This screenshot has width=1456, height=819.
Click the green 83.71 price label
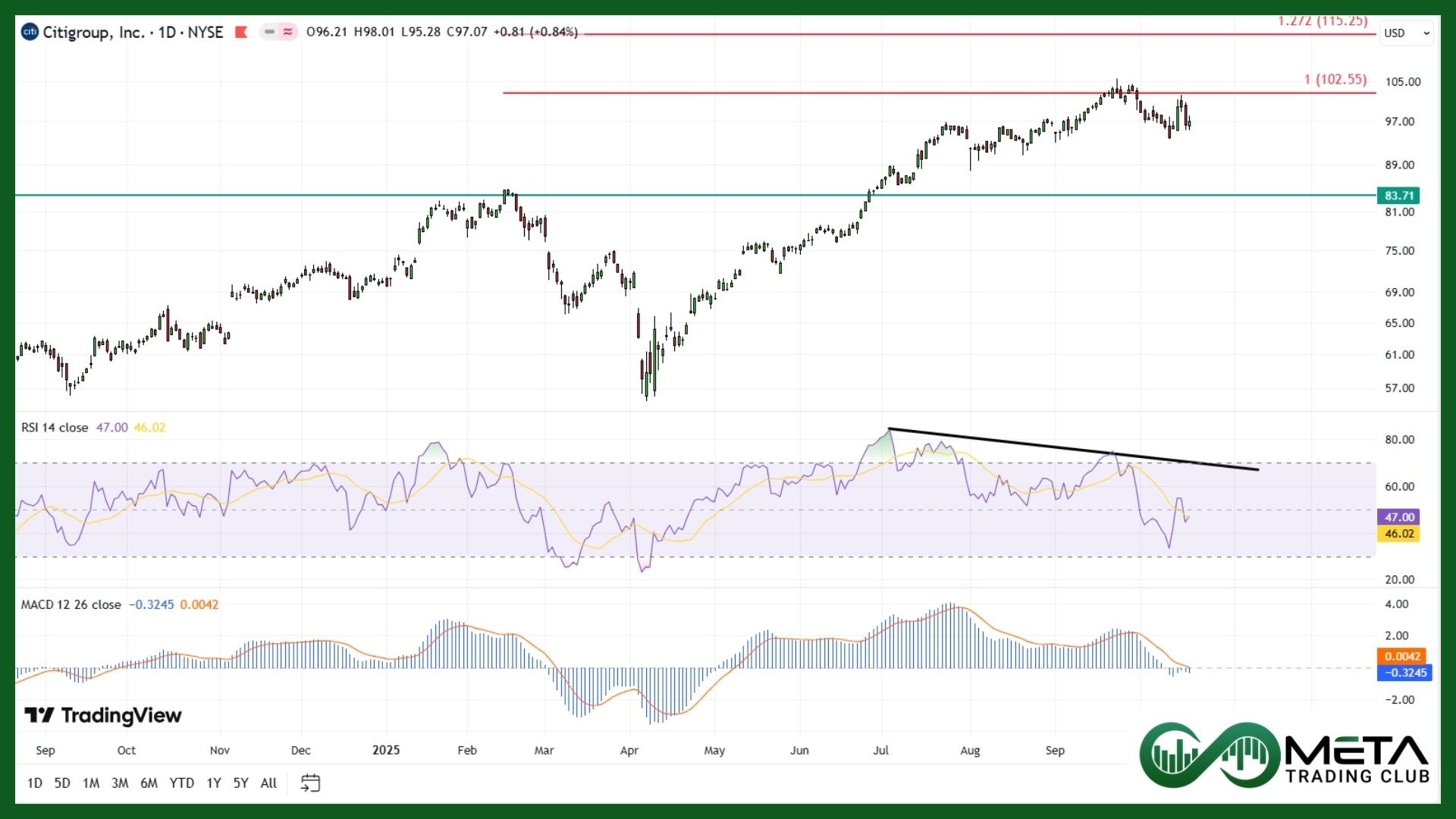pos(1398,196)
